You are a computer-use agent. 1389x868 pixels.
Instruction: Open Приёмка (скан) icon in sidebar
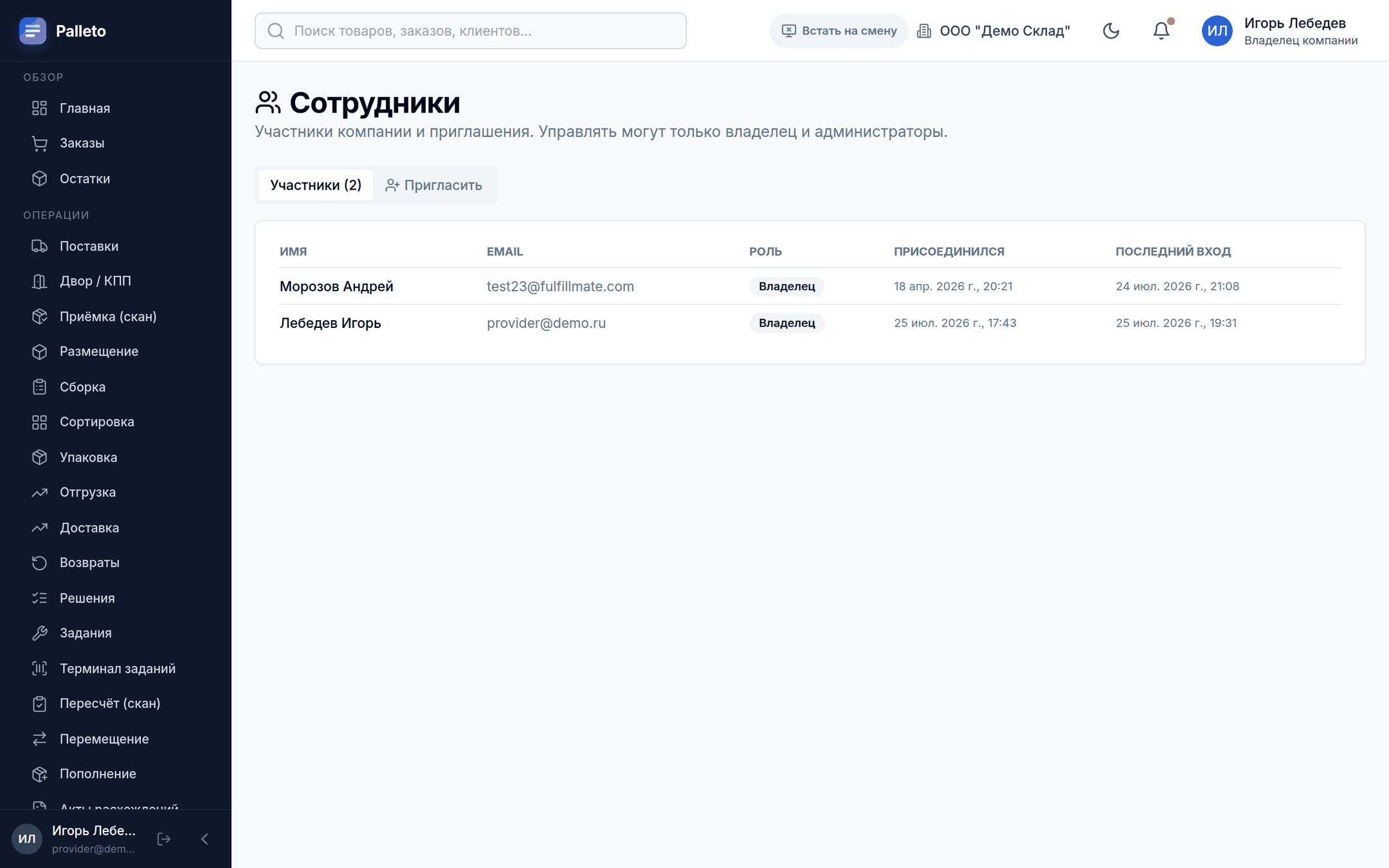click(40, 316)
